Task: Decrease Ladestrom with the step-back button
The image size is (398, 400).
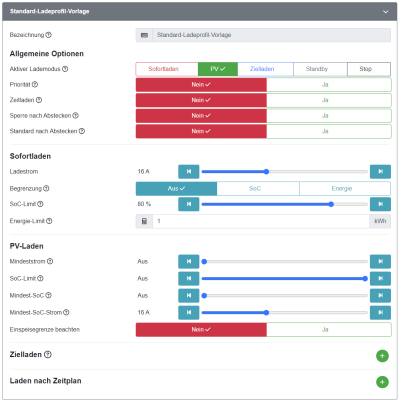Action: pyautogui.click(x=189, y=172)
